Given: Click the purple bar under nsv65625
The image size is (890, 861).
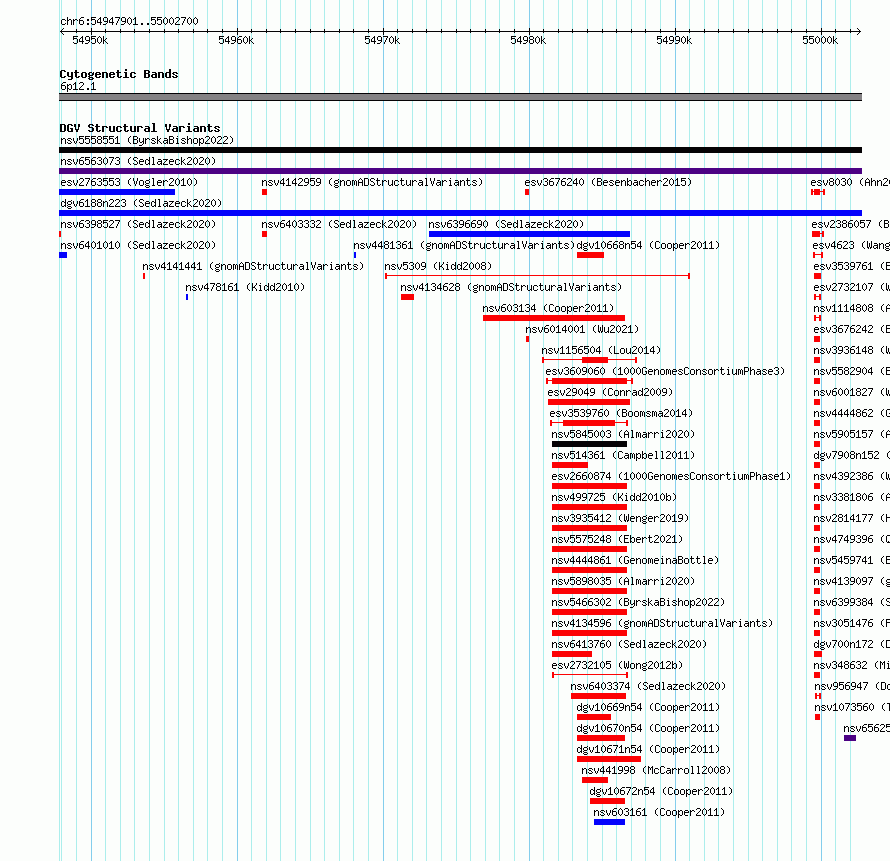Looking at the screenshot, I should [850, 738].
